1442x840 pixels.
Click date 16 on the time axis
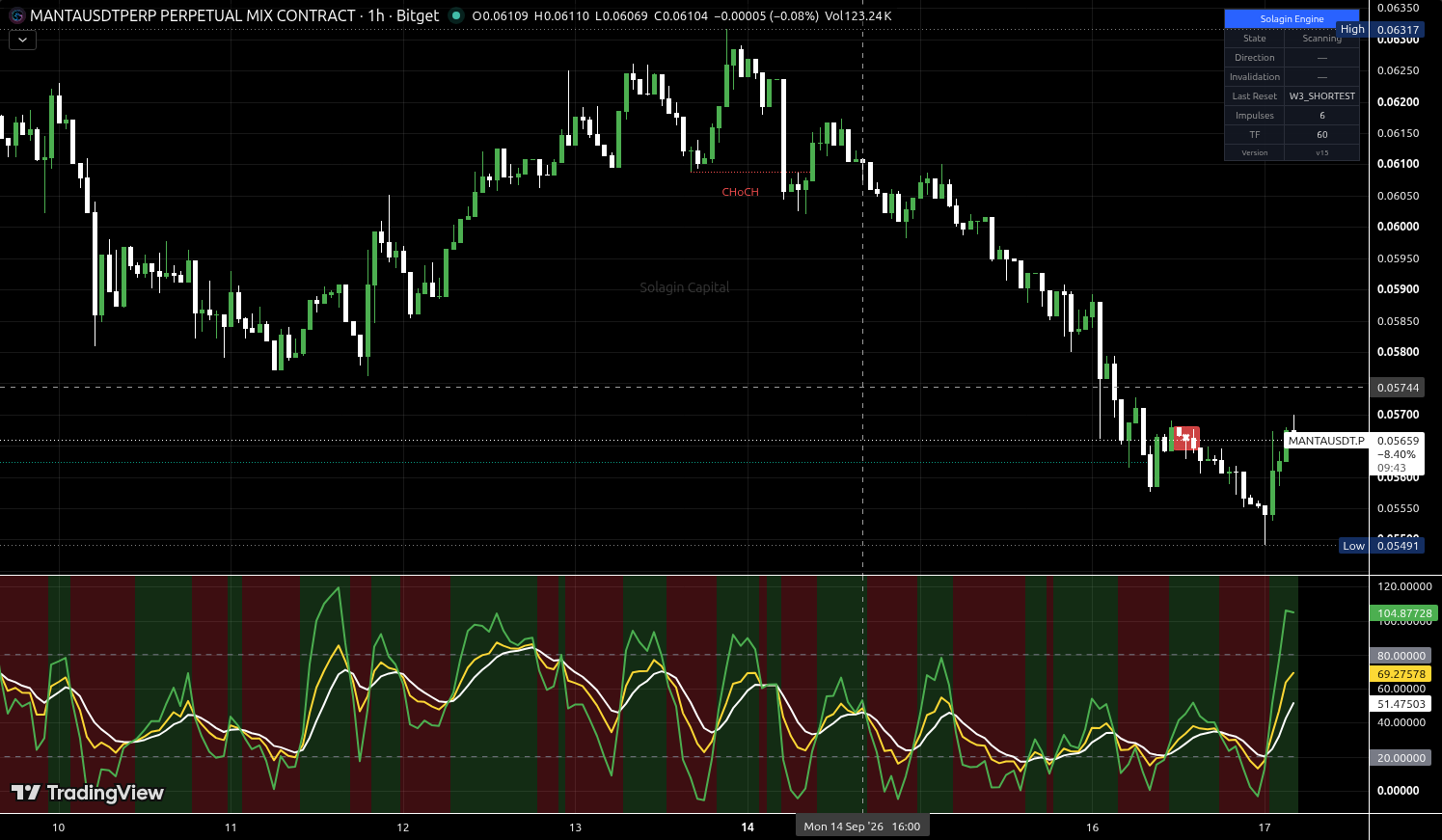coord(1092,827)
